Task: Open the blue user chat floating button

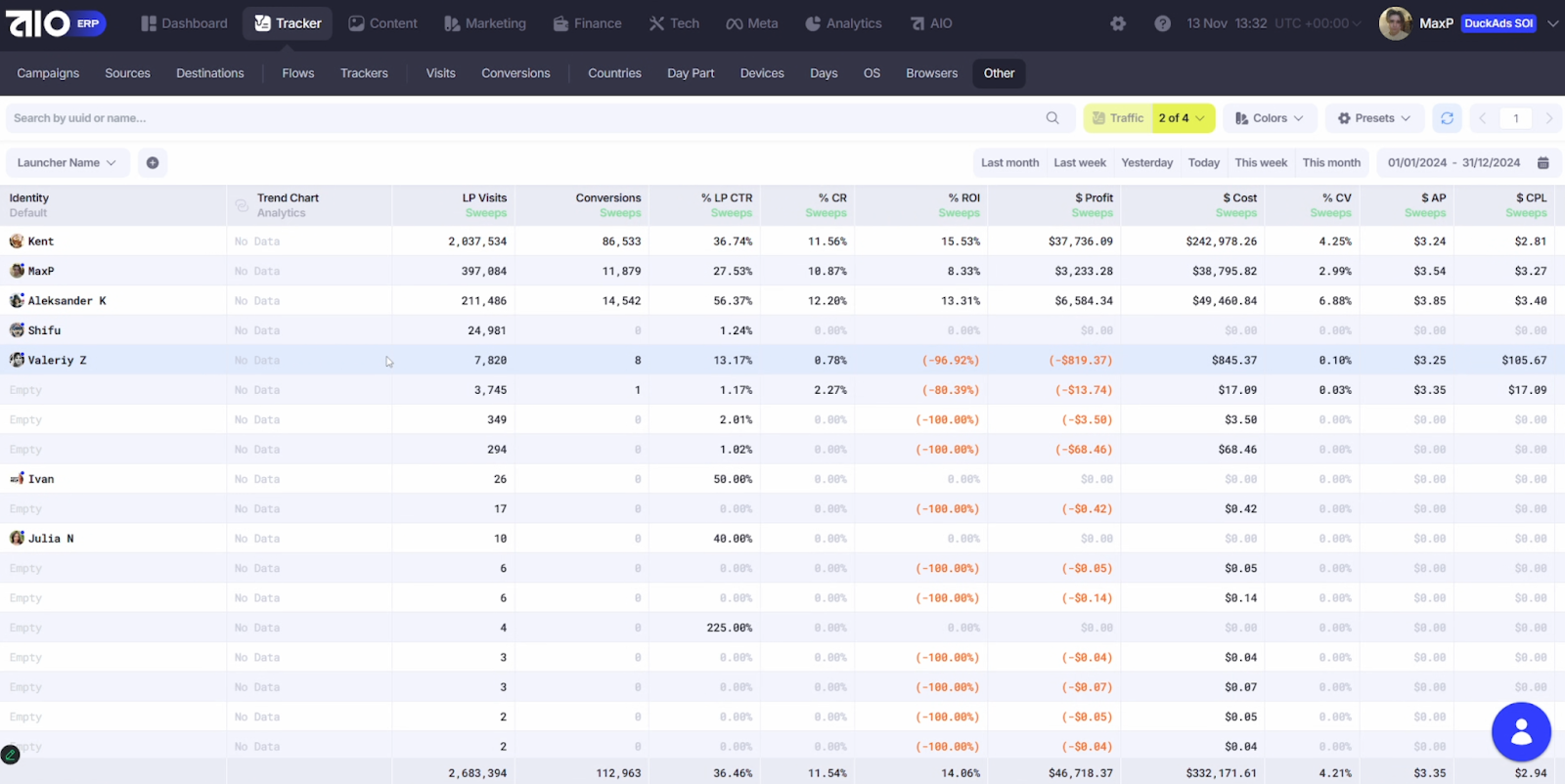Action: (1520, 731)
